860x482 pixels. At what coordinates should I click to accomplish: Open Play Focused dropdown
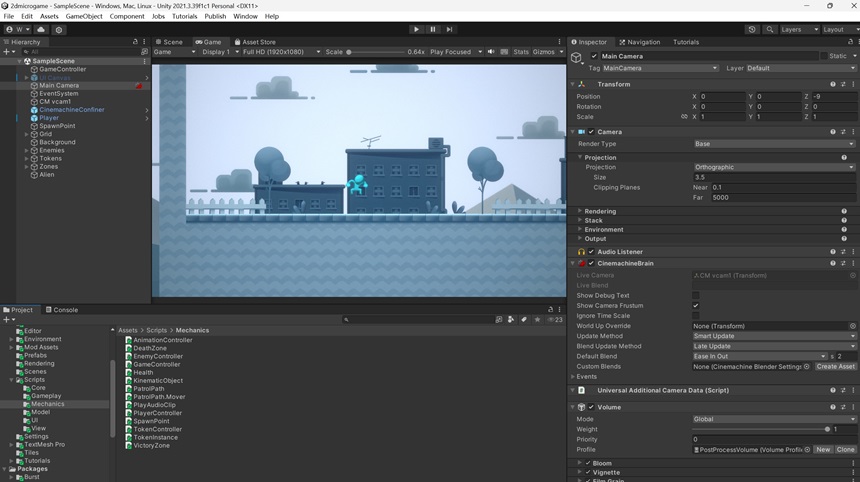tap(456, 52)
